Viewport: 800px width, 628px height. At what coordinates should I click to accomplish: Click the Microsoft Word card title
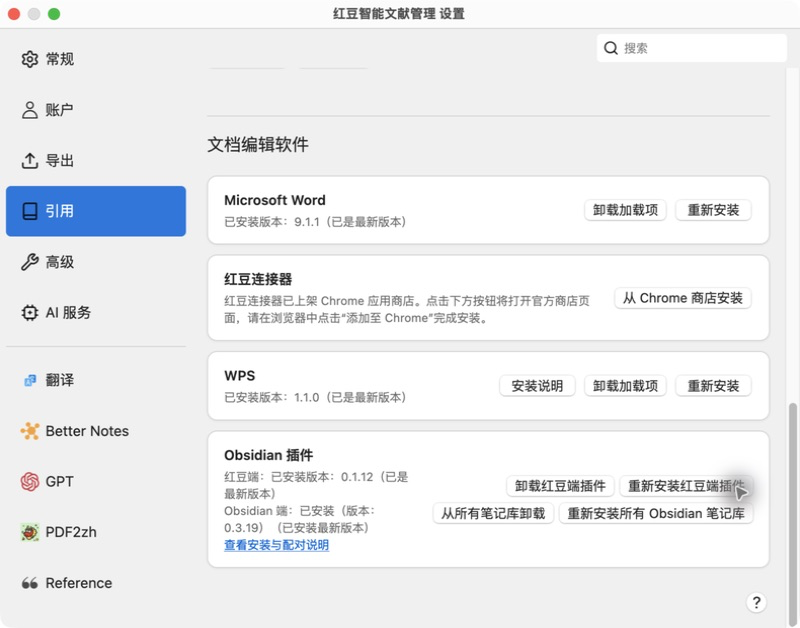point(274,200)
